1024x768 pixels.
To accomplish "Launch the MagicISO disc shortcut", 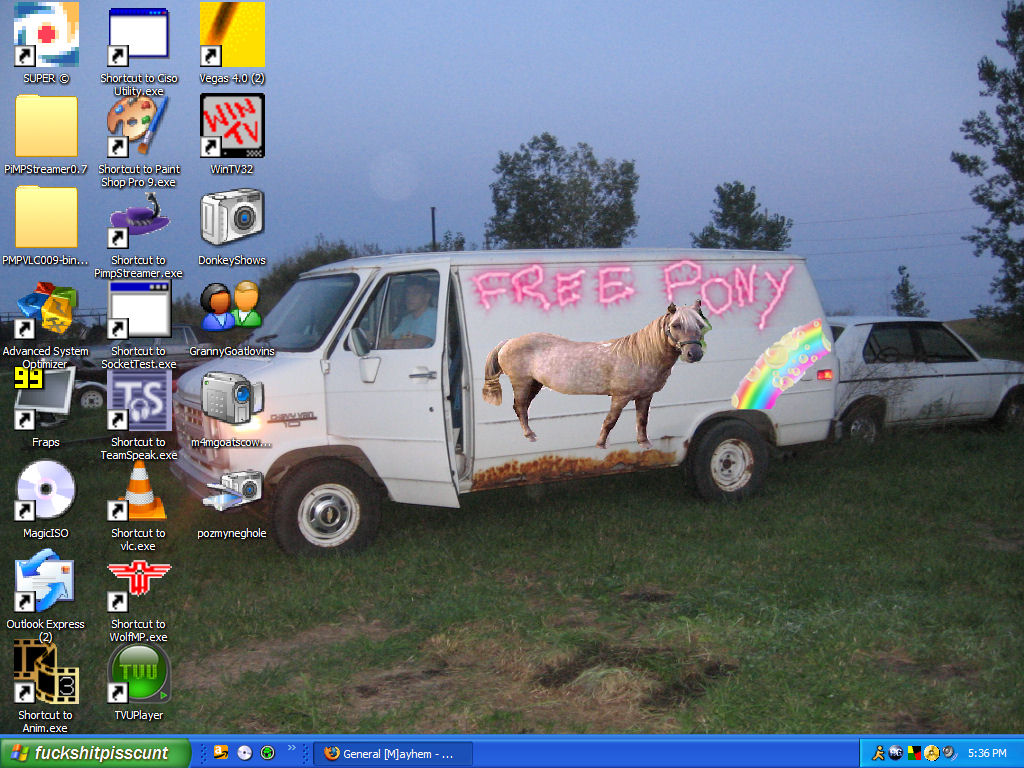I will [46, 490].
